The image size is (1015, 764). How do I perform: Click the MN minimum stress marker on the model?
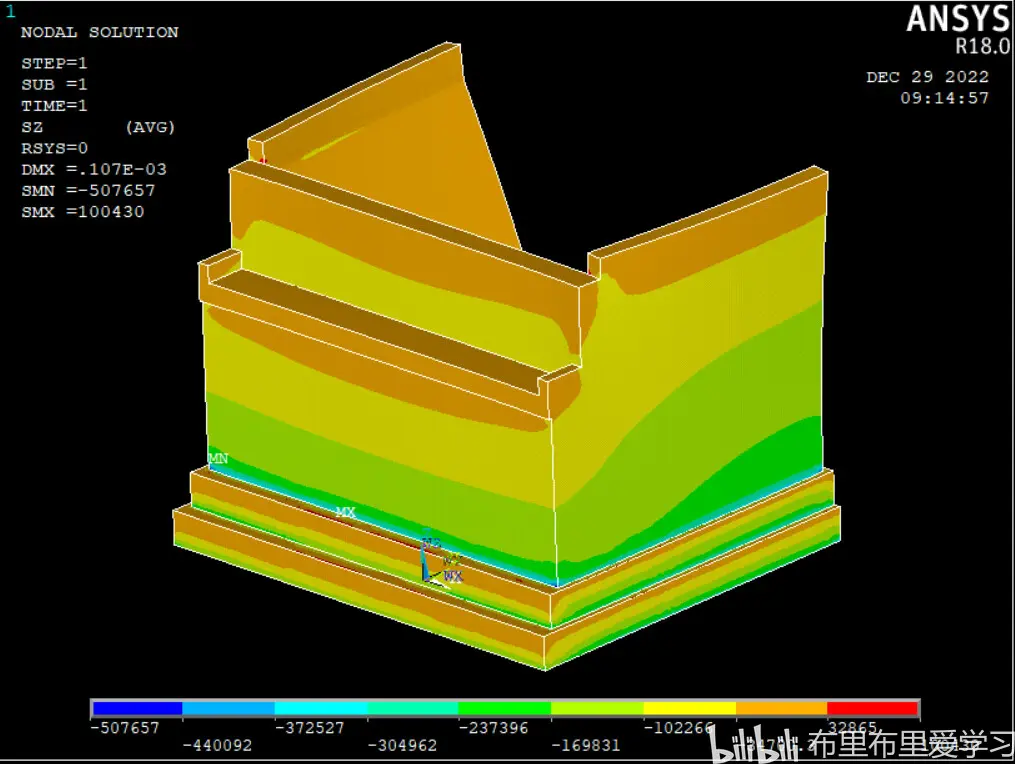(218, 458)
